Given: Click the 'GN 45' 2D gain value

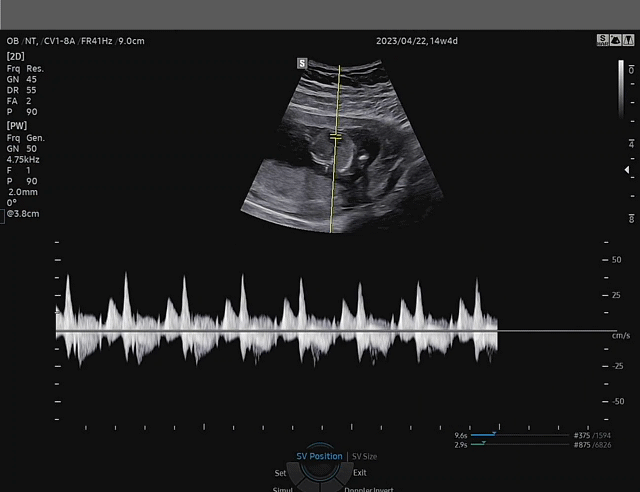Looking at the screenshot, I should (22, 79).
